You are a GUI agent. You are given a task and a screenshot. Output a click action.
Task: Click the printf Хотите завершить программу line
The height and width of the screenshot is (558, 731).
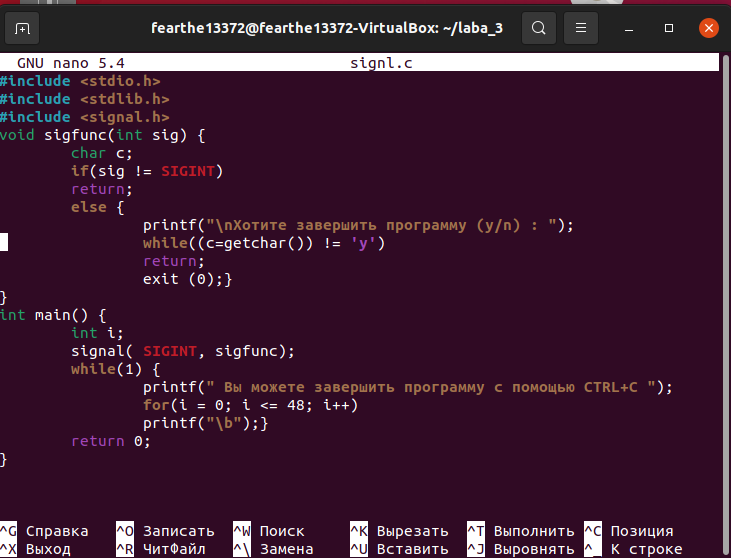358,225
